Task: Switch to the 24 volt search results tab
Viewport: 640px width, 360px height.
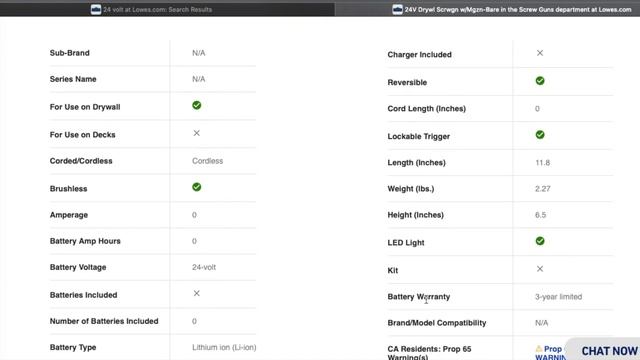Action: tap(167, 9)
